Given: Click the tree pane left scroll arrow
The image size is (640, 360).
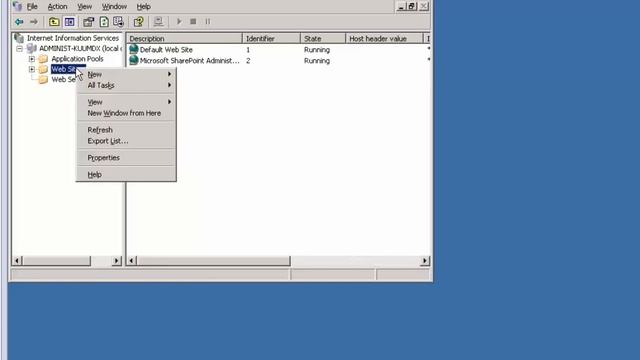Looking at the screenshot, I should 17,260.
